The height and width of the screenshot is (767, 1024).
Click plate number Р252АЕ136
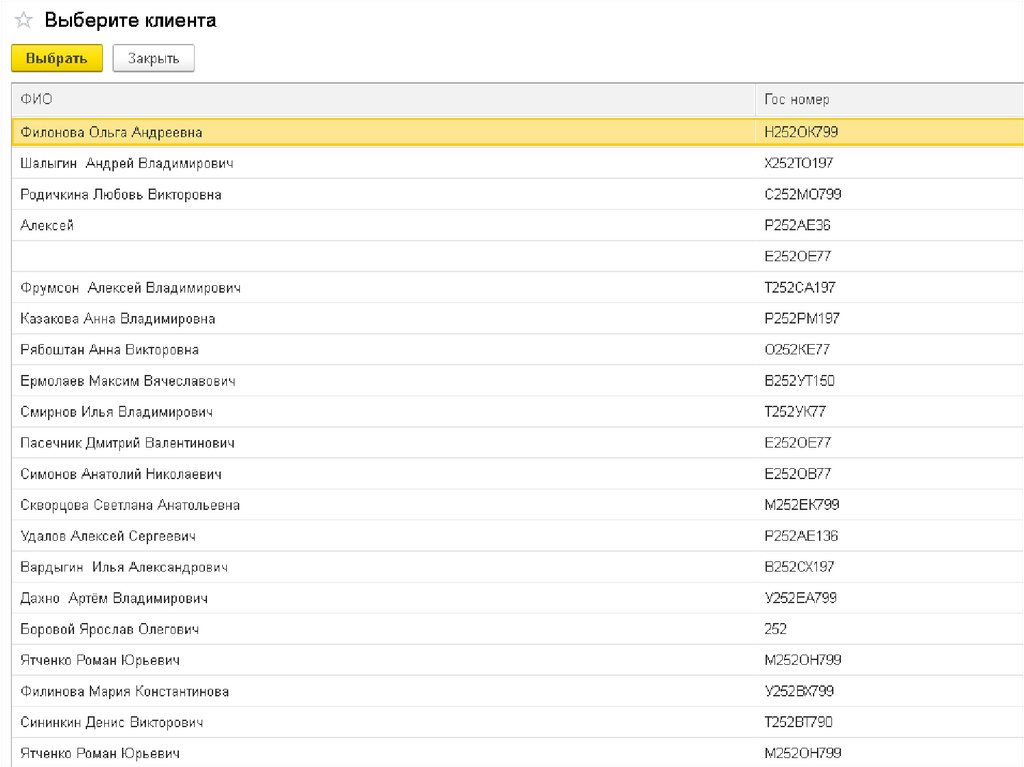click(801, 536)
